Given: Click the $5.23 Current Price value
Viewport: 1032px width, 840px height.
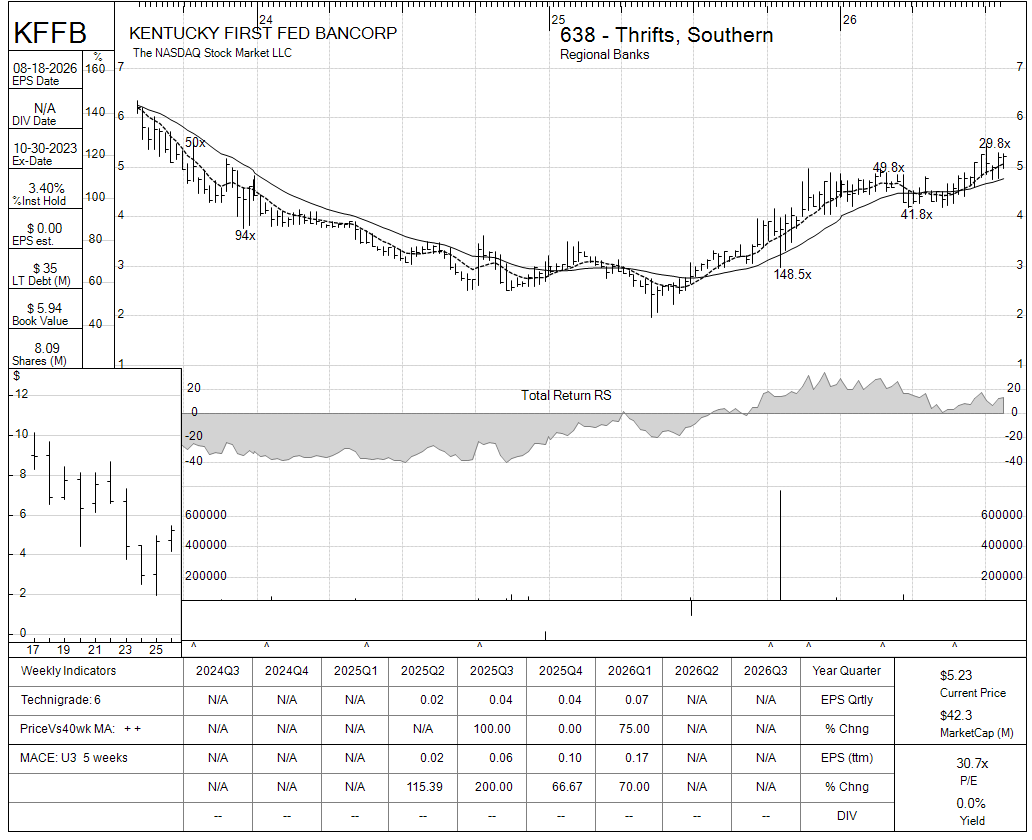Looking at the screenshot, I should (956, 675).
